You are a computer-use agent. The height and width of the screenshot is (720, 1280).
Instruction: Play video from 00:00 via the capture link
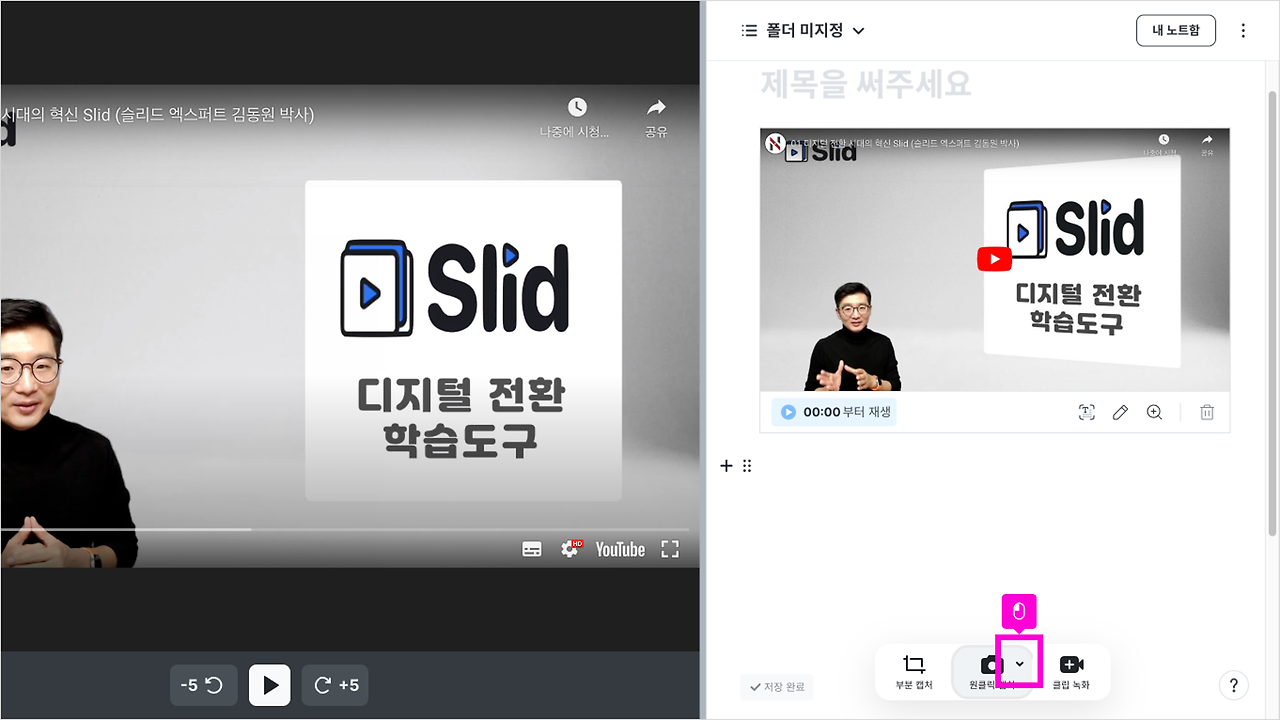coord(833,411)
